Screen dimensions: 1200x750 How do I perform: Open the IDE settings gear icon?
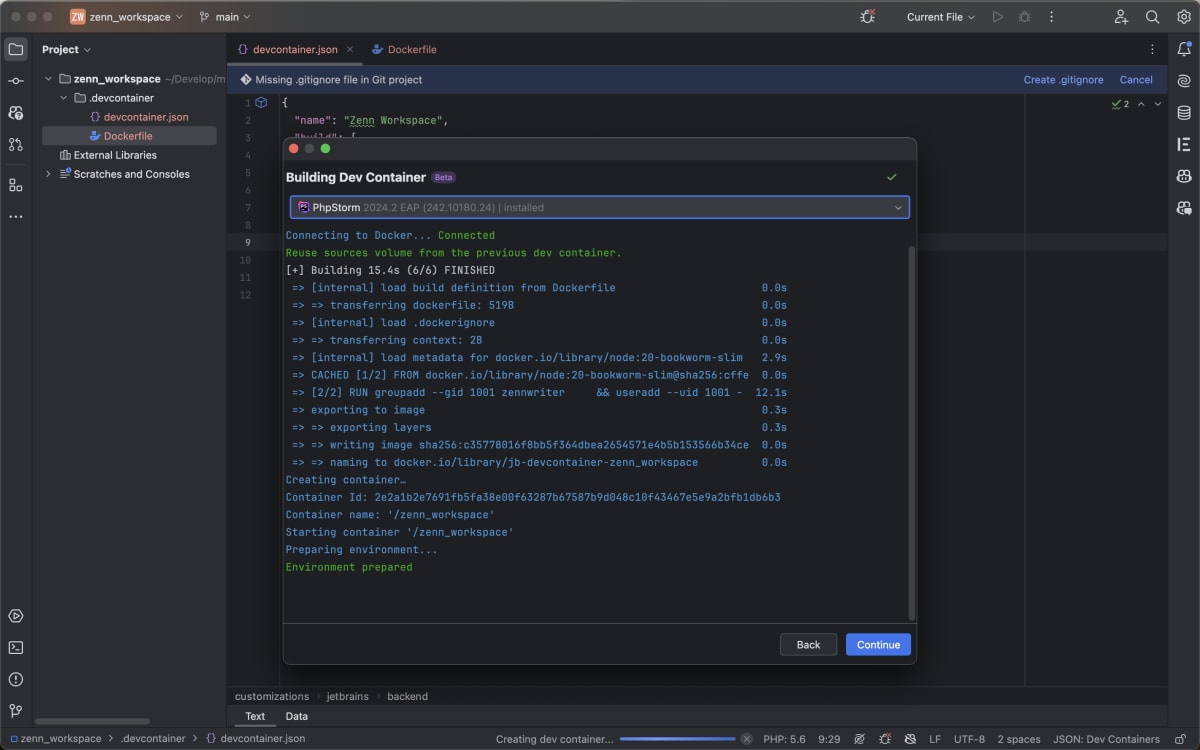(x=1184, y=17)
